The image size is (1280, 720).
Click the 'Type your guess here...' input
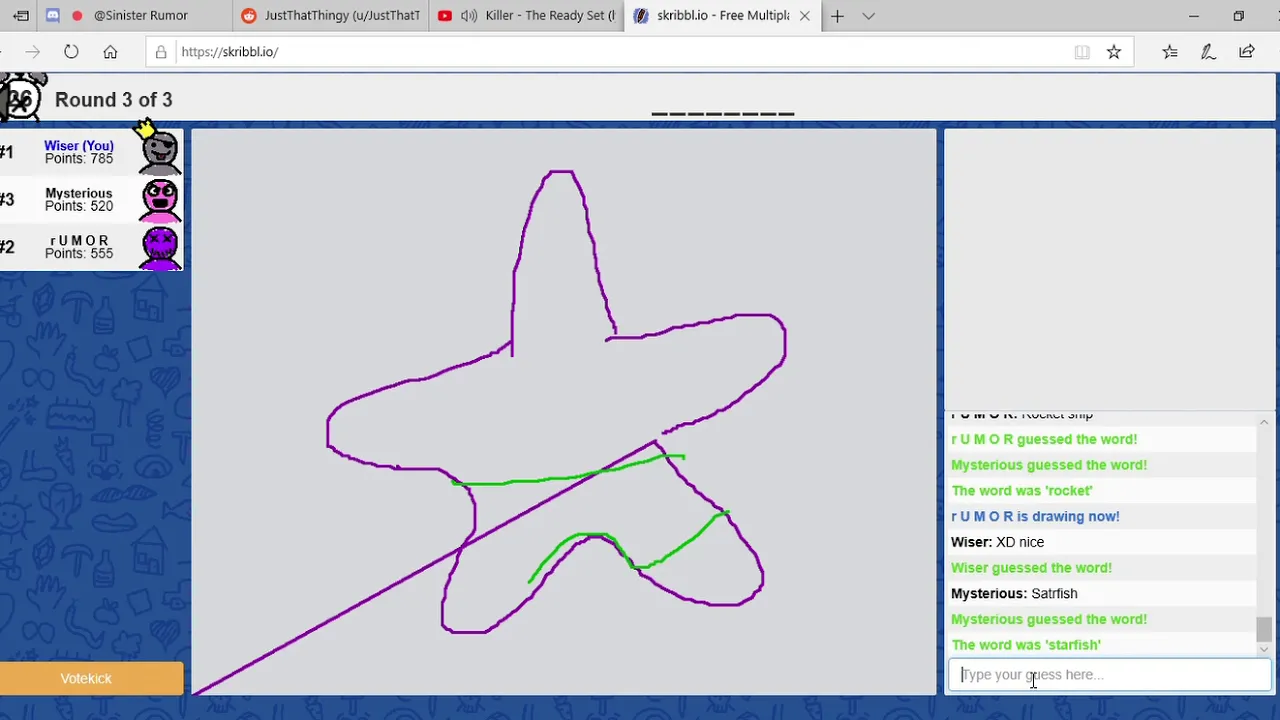1109,675
